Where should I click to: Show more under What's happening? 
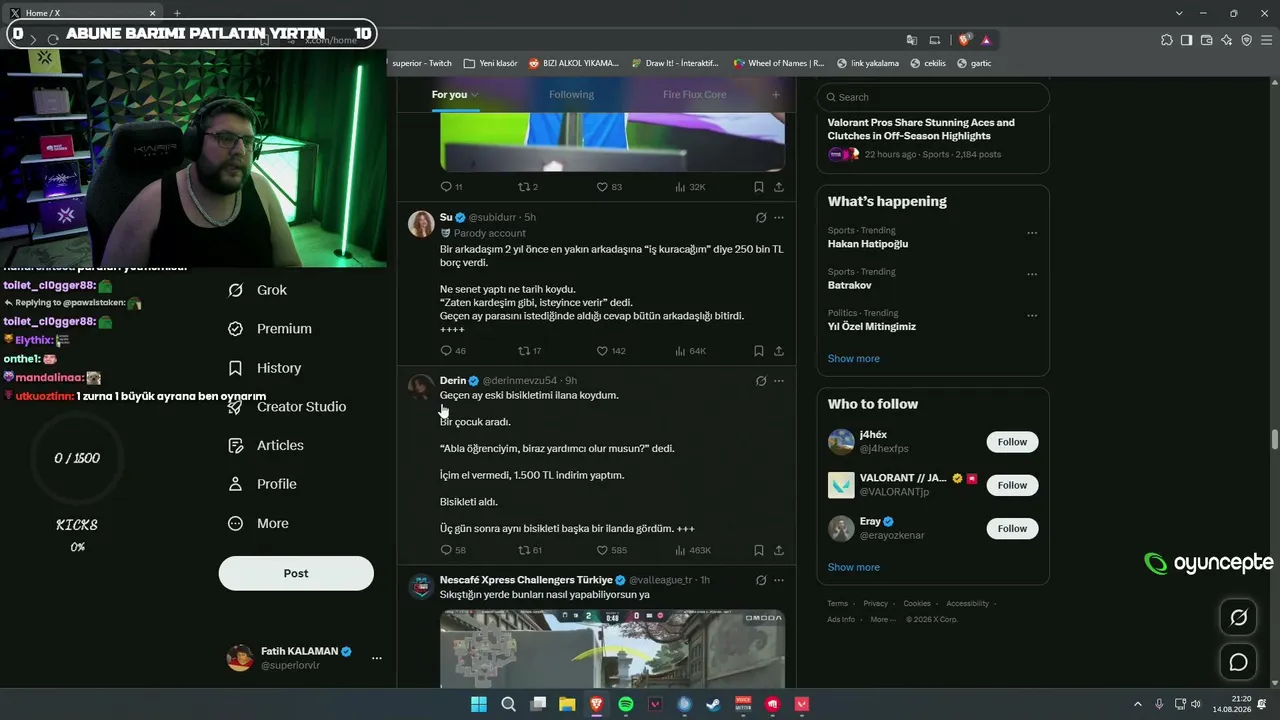tap(854, 359)
